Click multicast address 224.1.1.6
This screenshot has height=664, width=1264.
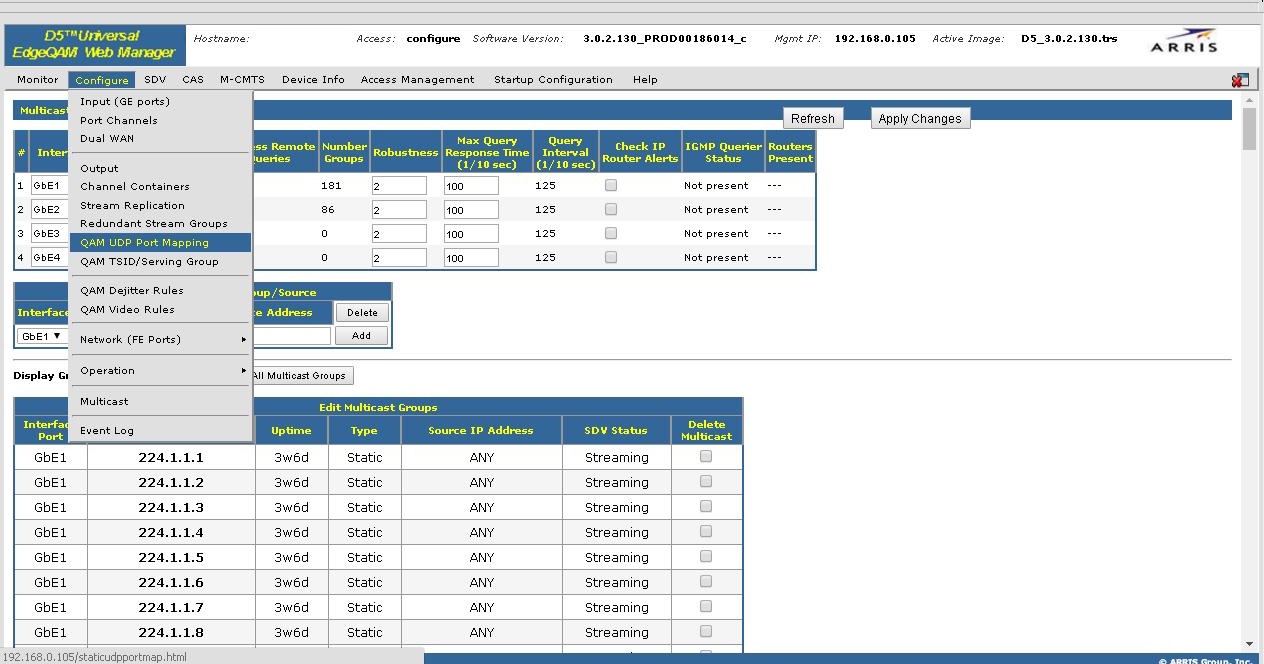point(171,582)
